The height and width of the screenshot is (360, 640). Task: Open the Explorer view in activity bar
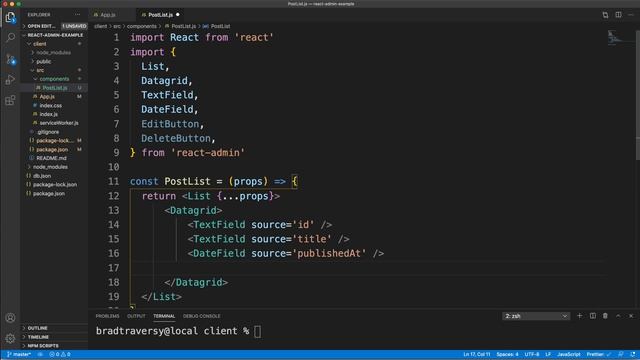(10, 17)
